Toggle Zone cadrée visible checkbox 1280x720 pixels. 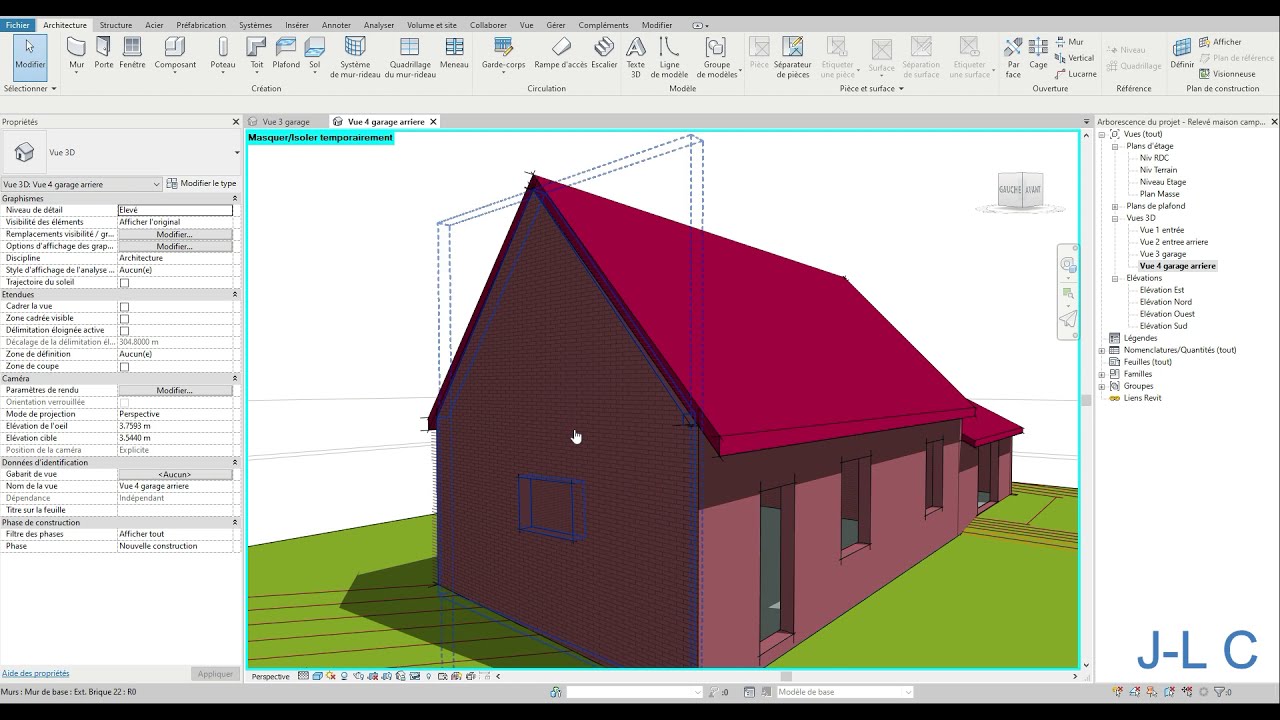click(x=124, y=319)
